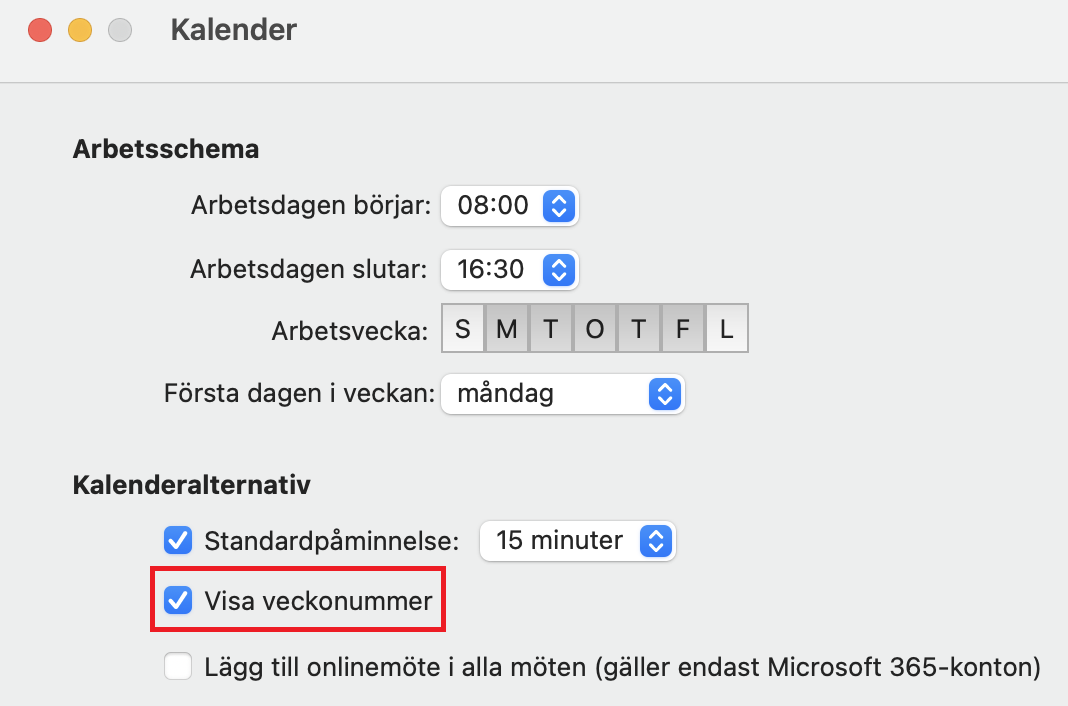This screenshot has width=1068, height=706.
Task: Open the 15 minuter reminder dropdown
Action: 655,541
